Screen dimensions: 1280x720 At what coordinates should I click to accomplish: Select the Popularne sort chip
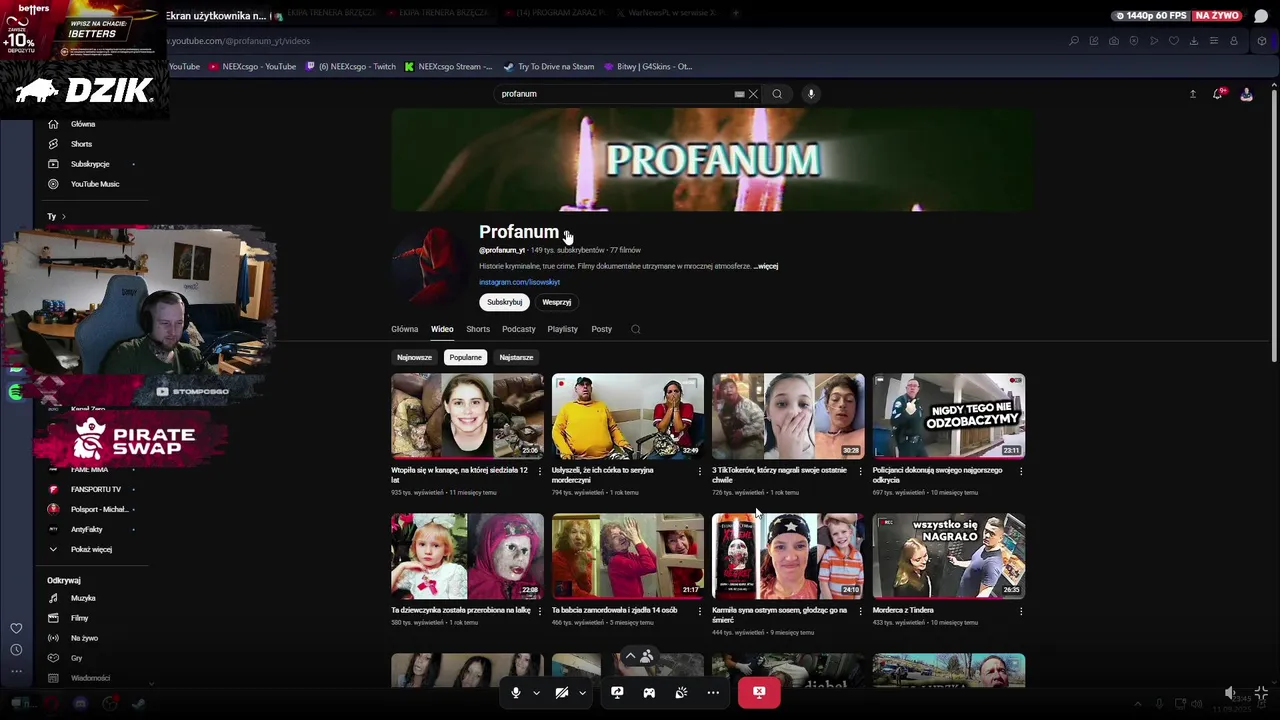click(x=465, y=357)
